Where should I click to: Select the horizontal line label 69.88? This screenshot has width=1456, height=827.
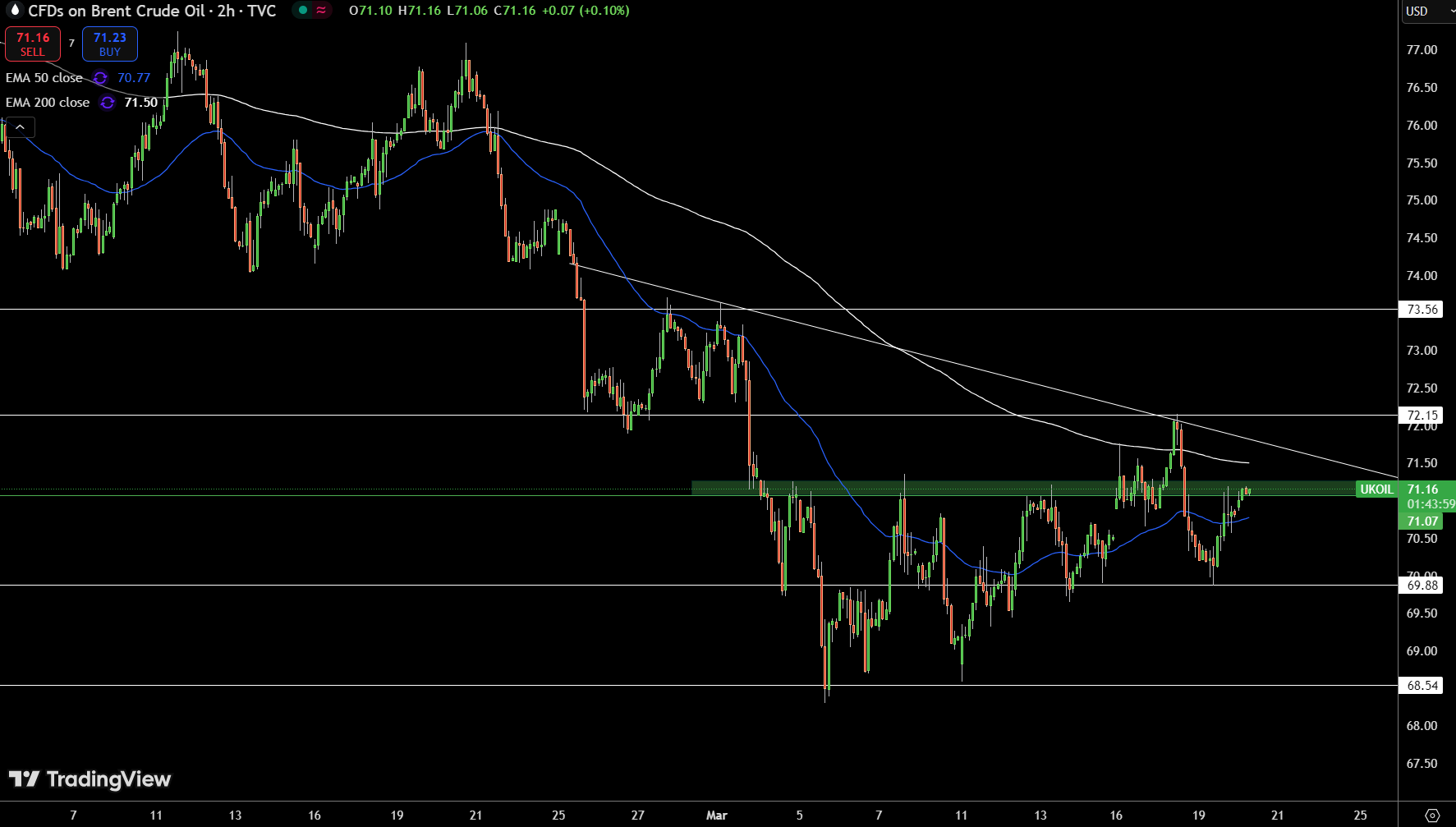pyautogui.click(x=1422, y=586)
